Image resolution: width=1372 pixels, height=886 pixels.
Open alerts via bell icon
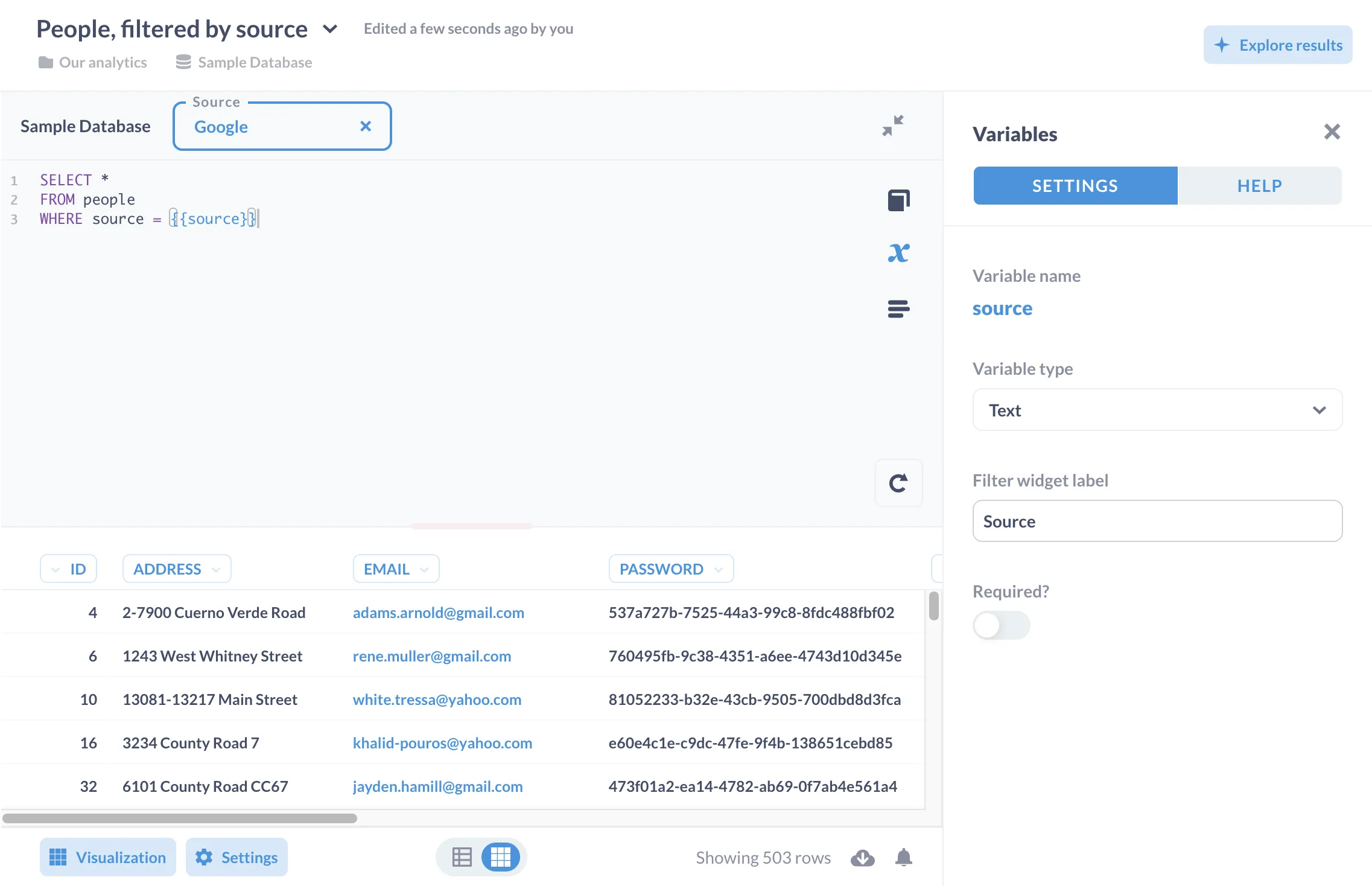[x=903, y=858]
